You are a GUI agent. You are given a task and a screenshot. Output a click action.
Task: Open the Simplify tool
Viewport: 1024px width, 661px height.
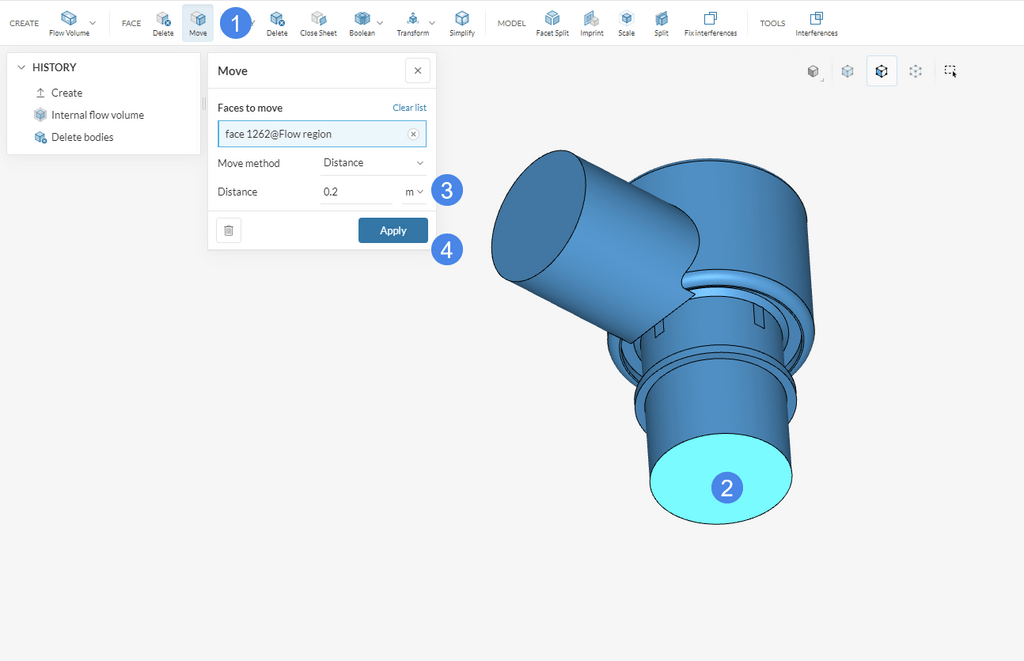pos(462,23)
